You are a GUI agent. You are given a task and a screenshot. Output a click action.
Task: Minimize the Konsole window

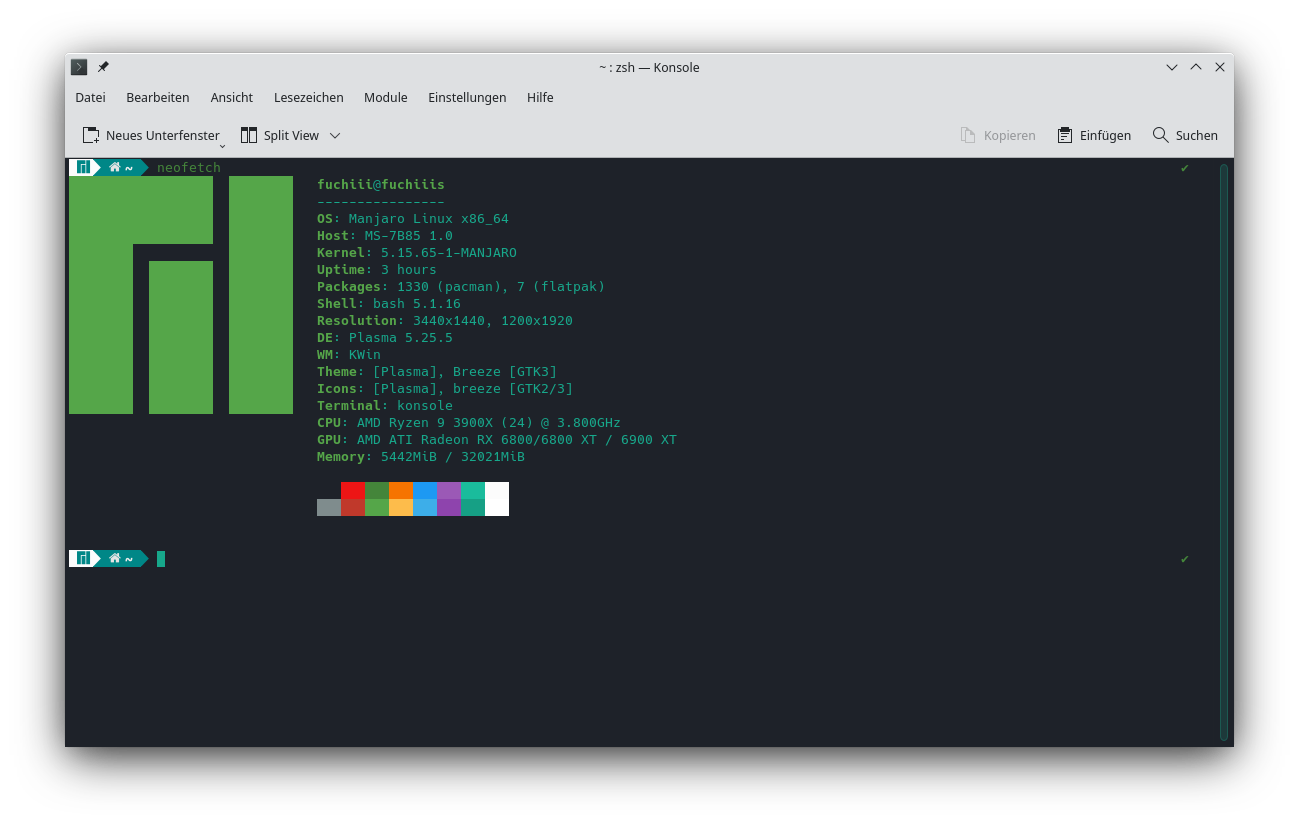coord(1172,67)
